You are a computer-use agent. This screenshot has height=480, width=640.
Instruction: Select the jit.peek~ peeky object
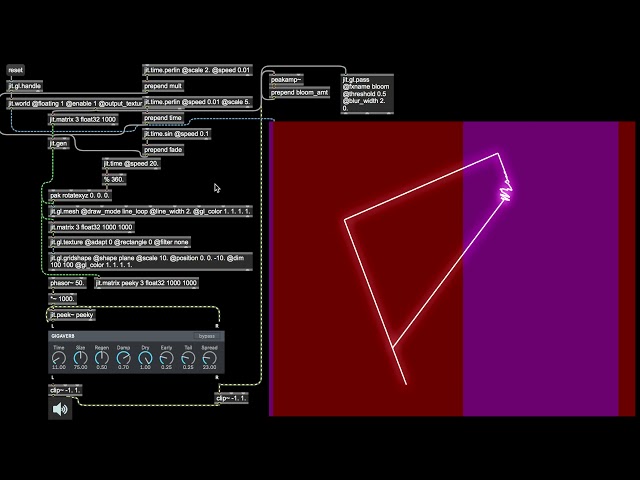tap(72, 315)
